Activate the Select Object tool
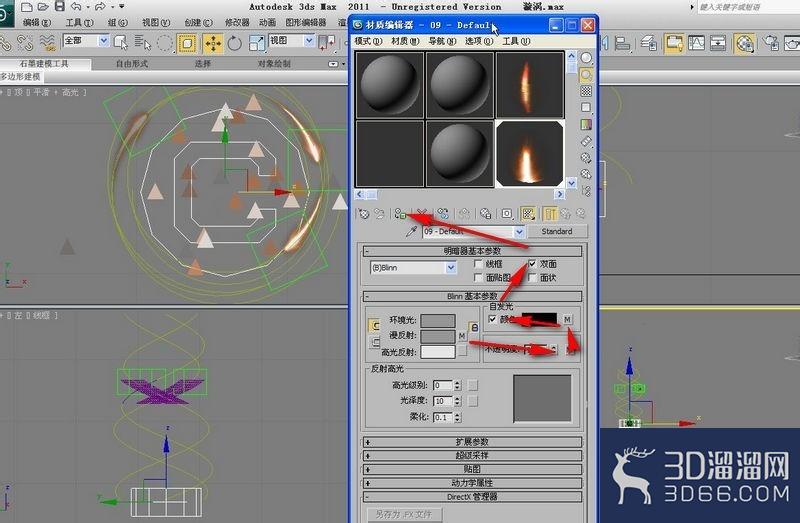 (120, 43)
